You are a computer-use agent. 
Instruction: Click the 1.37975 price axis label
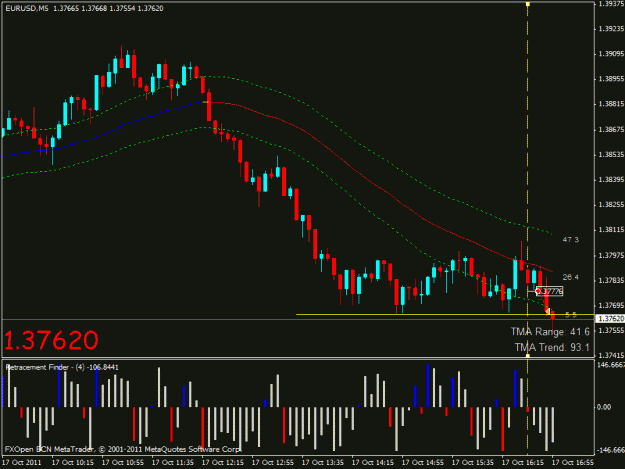611,255
